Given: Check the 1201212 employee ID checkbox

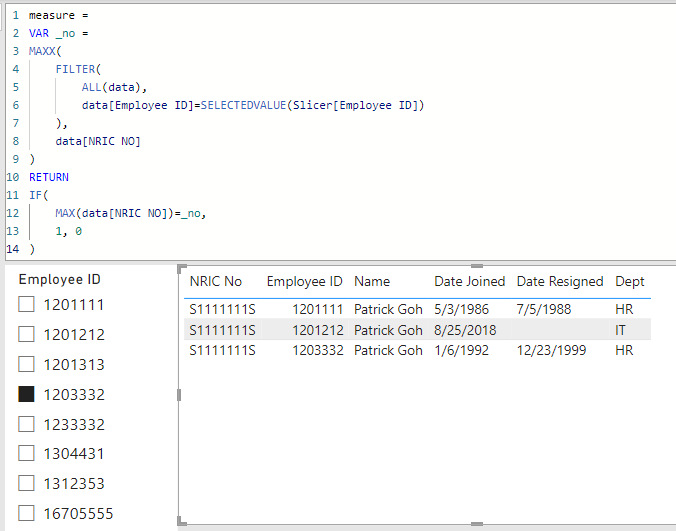Looking at the screenshot, I should (26, 334).
